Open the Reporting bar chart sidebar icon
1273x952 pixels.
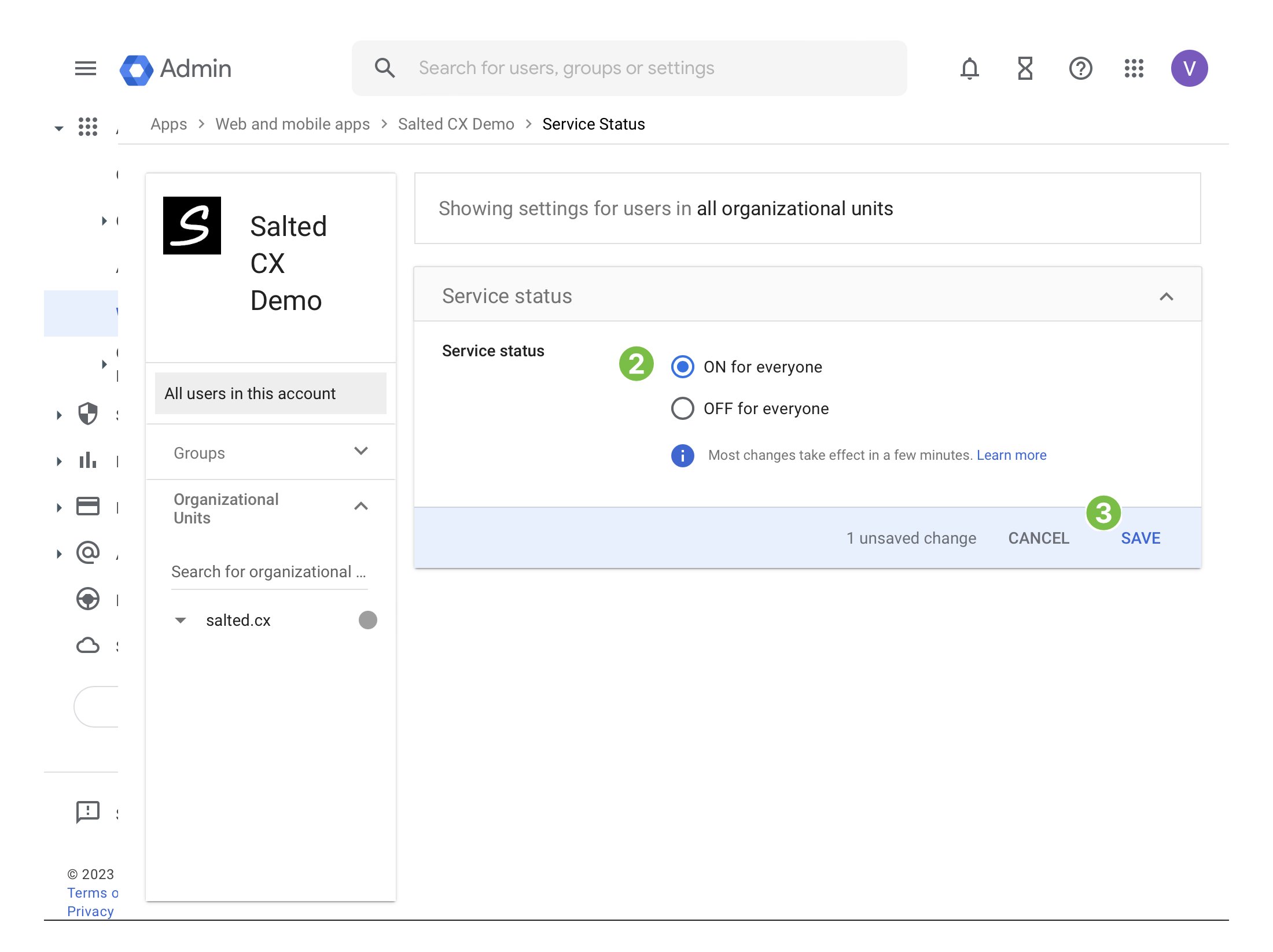coord(88,460)
